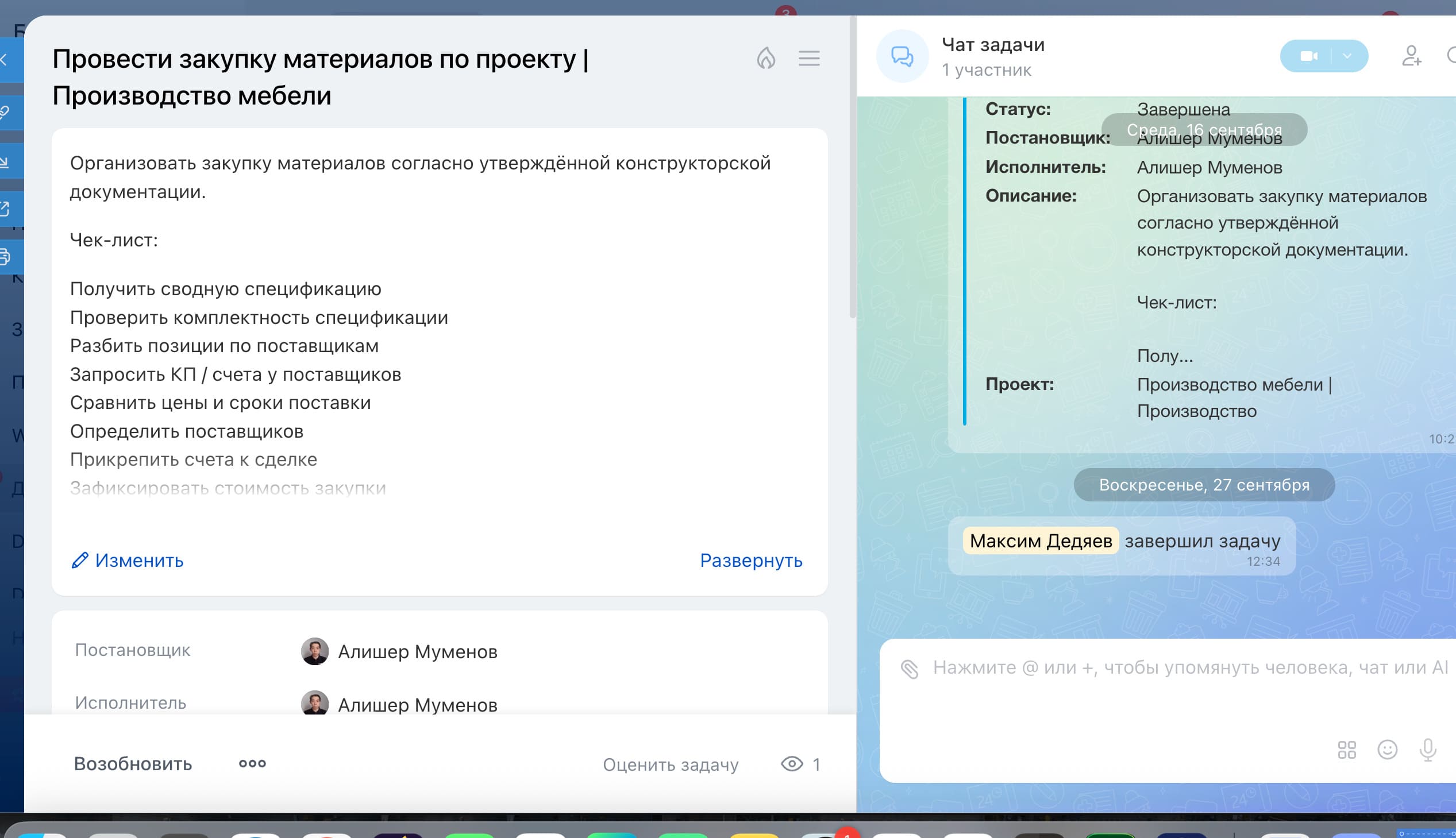
Task: Click the chat message input field
Action: (1189, 667)
